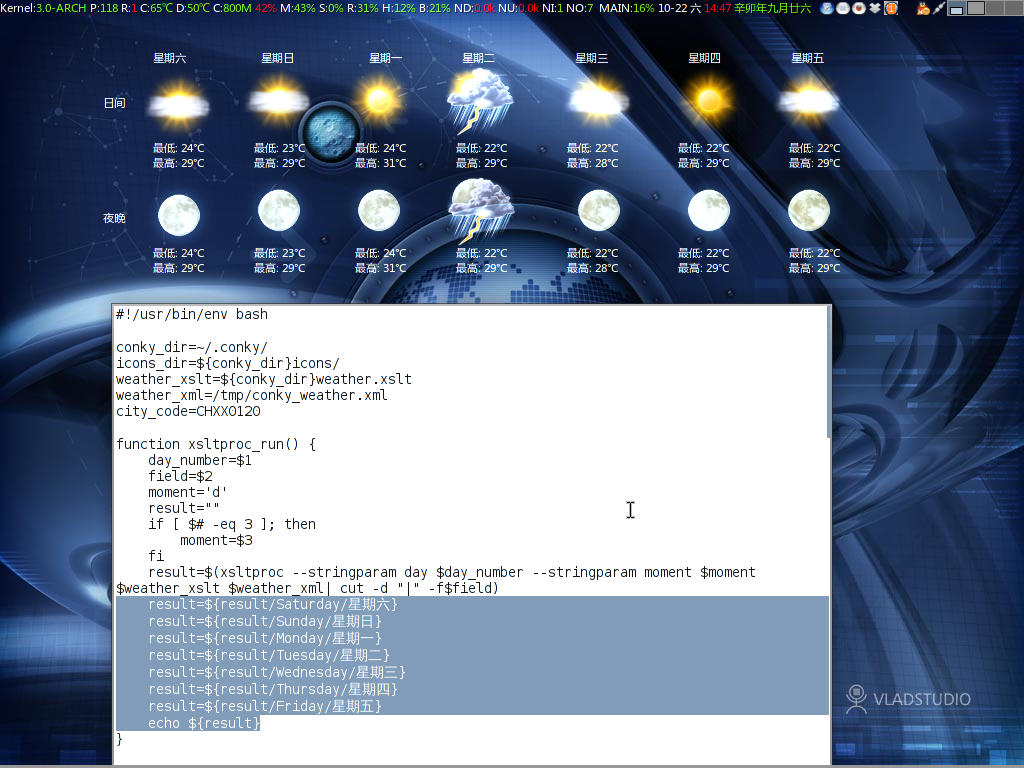Click the white round tray icon
This screenshot has width=1024, height=768.
843,8
